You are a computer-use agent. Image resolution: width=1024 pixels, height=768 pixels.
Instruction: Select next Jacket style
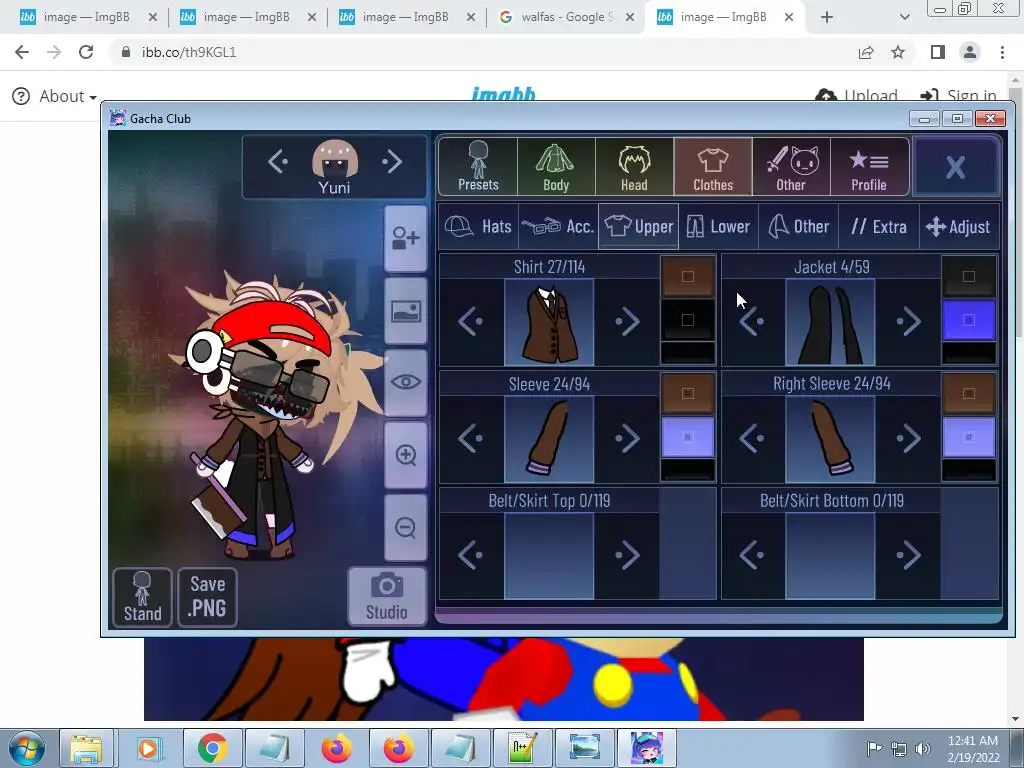908,321
